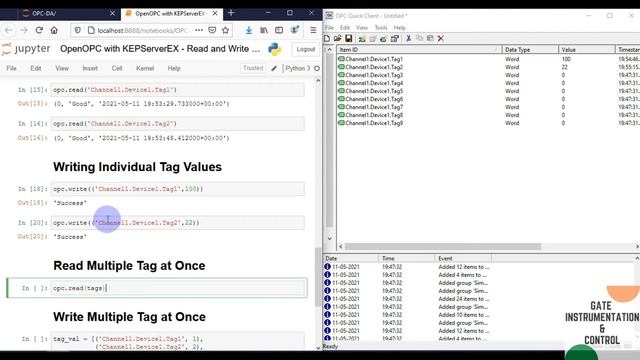Click the Jupyter logo
The height and width of the screenshot is (360, 640).
(25, 49)
